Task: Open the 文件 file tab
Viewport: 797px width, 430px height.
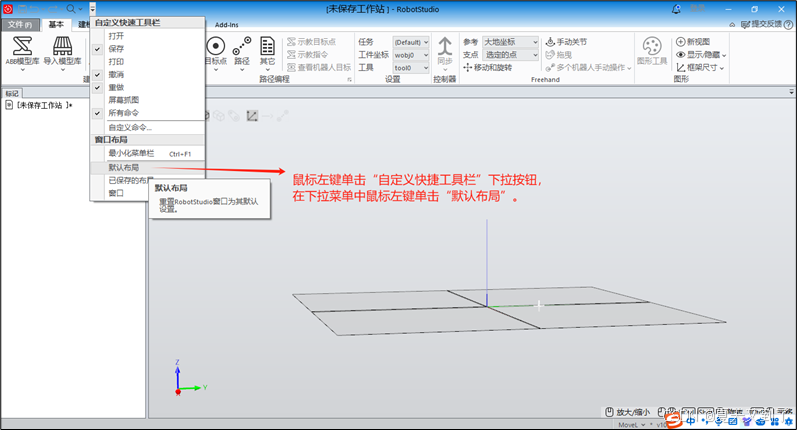Action: click(20, 24)
